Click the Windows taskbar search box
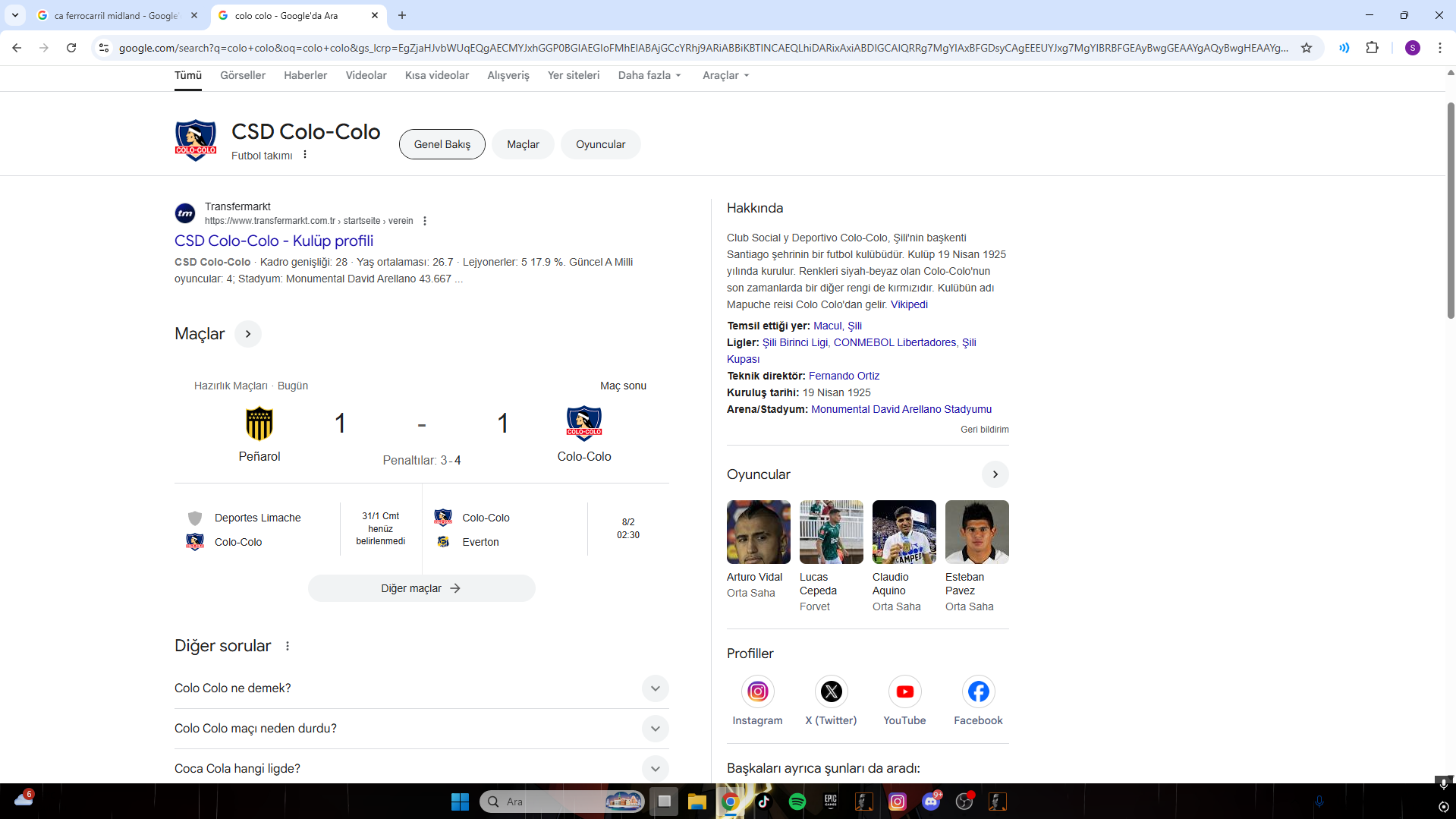1456x819 pixels. (562, 802)
